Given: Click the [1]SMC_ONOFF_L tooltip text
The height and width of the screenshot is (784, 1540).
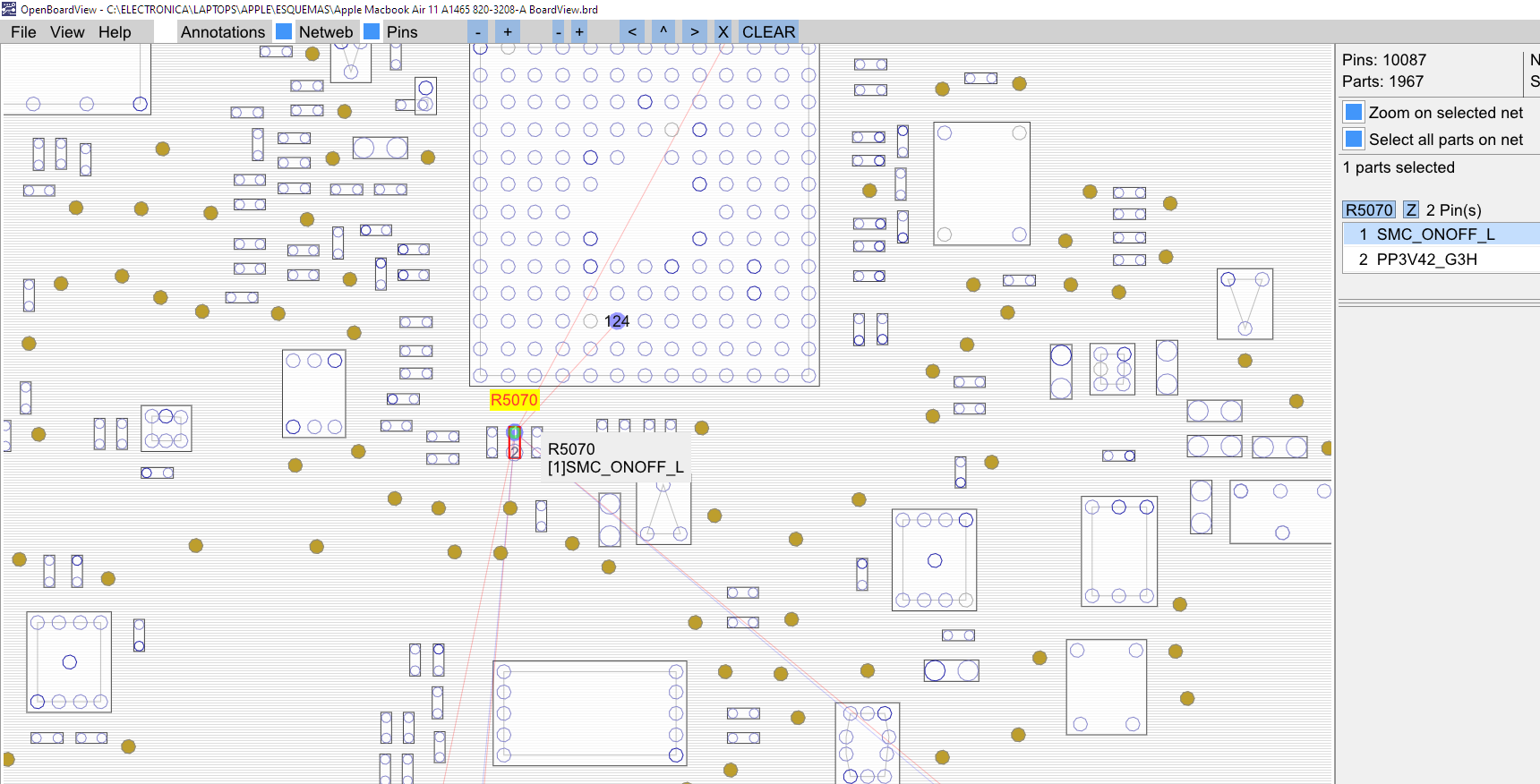Looking at the screenshot, I should [615, 467].
